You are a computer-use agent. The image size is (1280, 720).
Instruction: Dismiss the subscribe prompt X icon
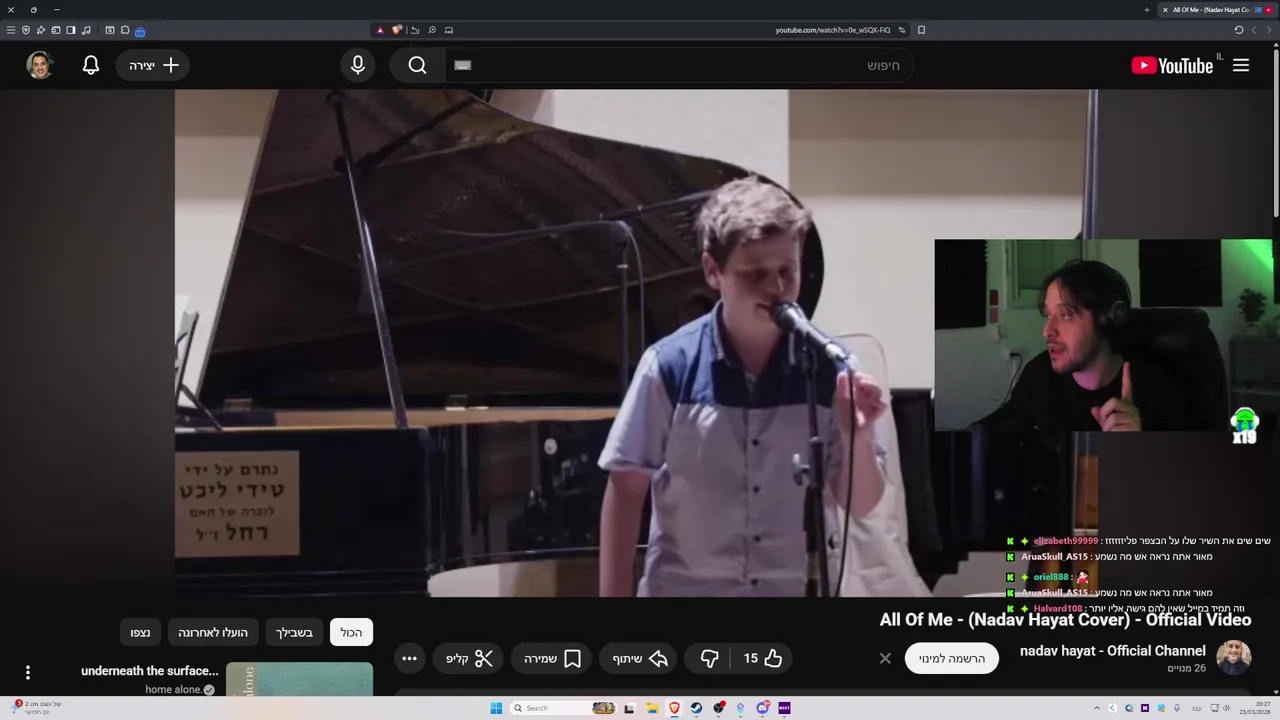[885, 658]
